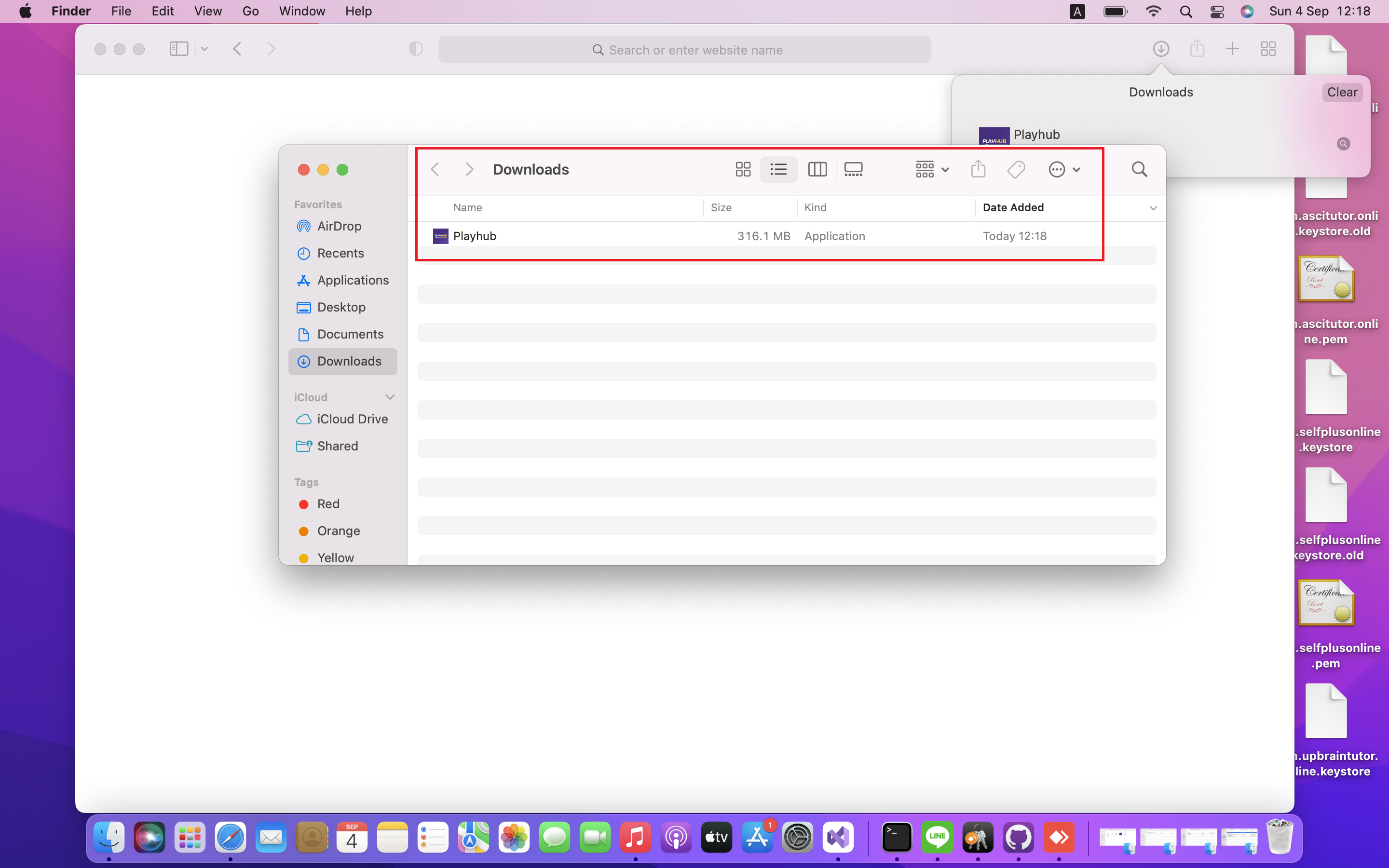This screenshot has width=1389, height=868.
Task: Open the Window menu
Action: click(302, 11)
